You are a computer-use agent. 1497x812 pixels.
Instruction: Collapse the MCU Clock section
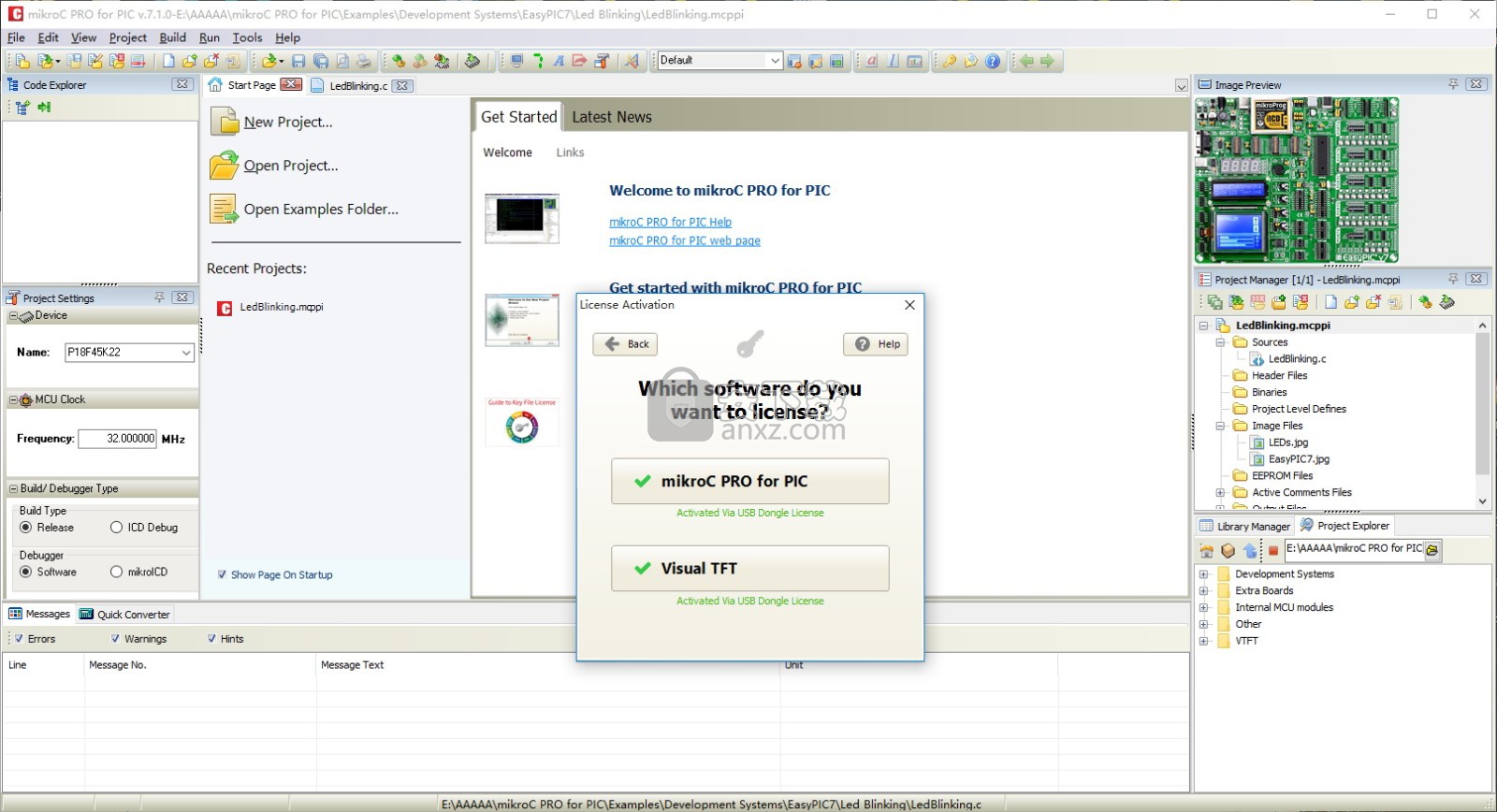[13, 400]
